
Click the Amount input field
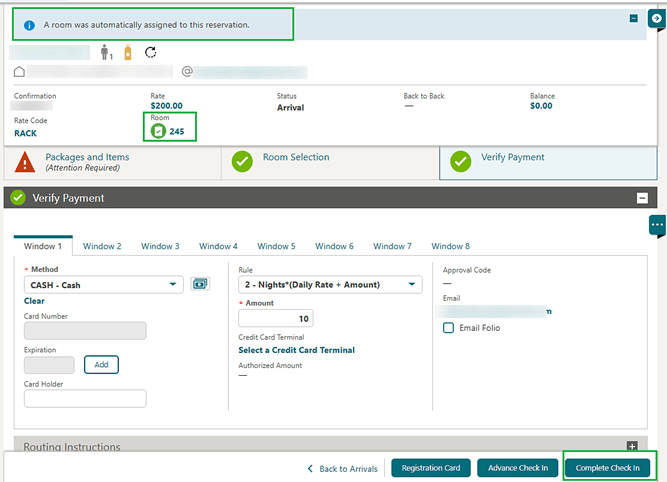click(276, 319)
